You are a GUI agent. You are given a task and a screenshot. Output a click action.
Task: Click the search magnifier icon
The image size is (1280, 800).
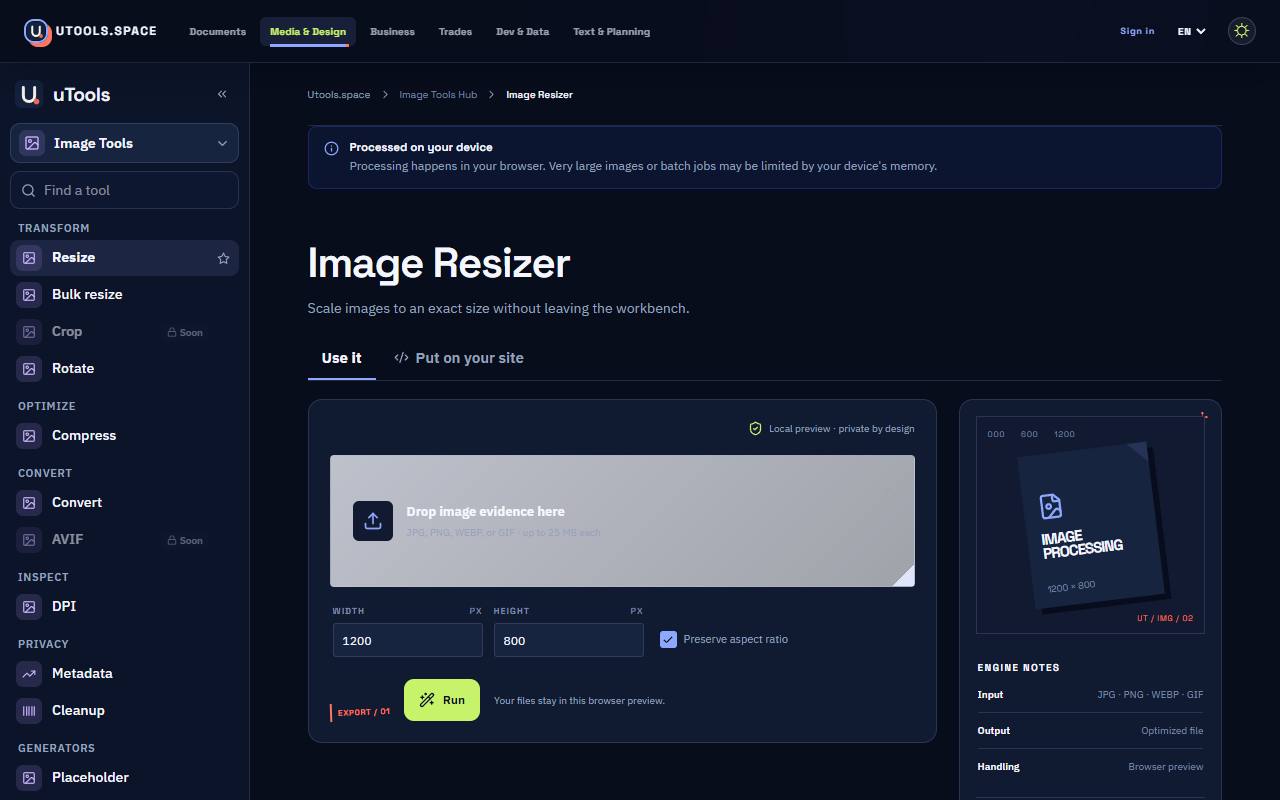pyautogui.click(x=29, y=190)
